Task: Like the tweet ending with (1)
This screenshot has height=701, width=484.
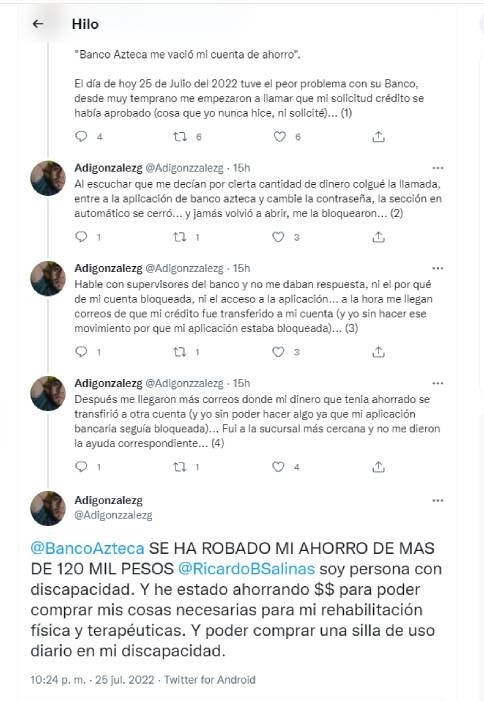Action: point(279,136)
